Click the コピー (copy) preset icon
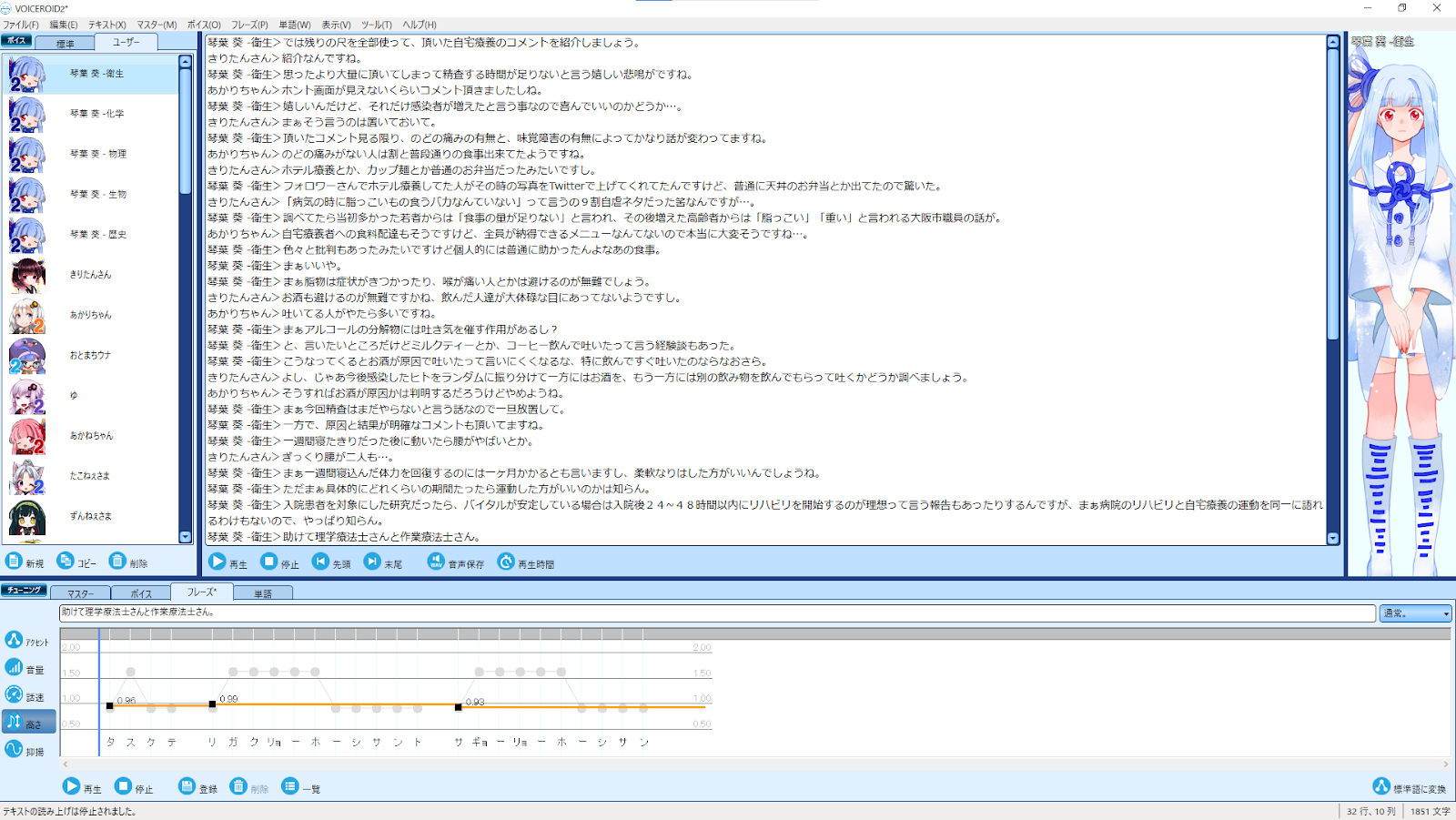This screenshot has height=820, width=1456. 66,562
